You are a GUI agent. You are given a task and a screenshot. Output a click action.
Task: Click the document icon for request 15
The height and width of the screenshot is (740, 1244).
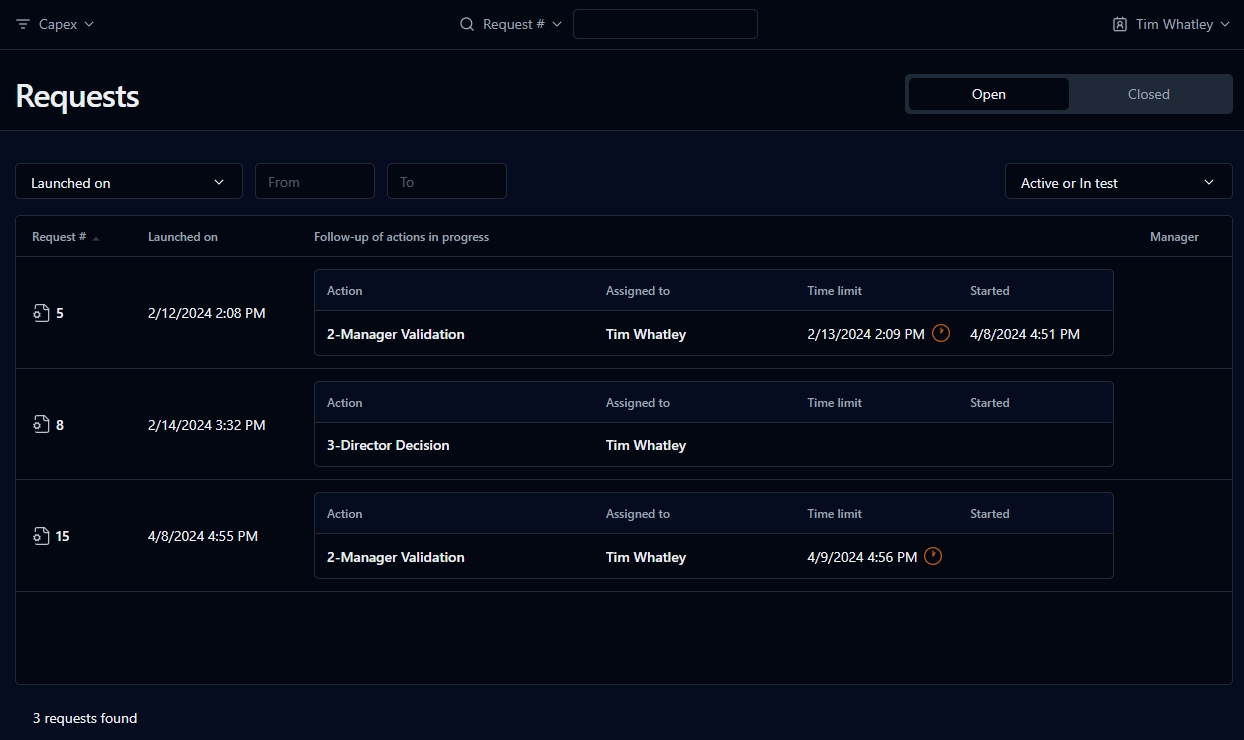(41, 536)
